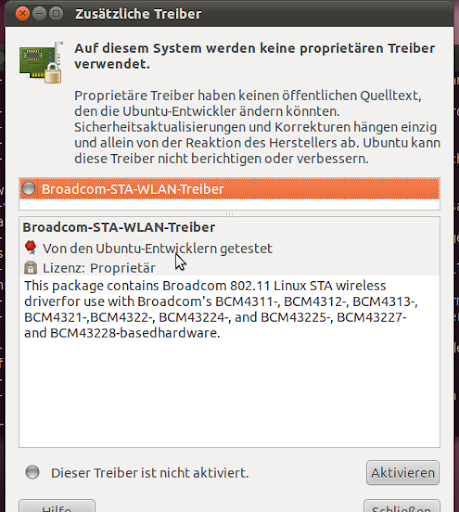Click the bold header about proprietary drivers
The width and height of the screenshot is (459, 512).
pos(254,56)
